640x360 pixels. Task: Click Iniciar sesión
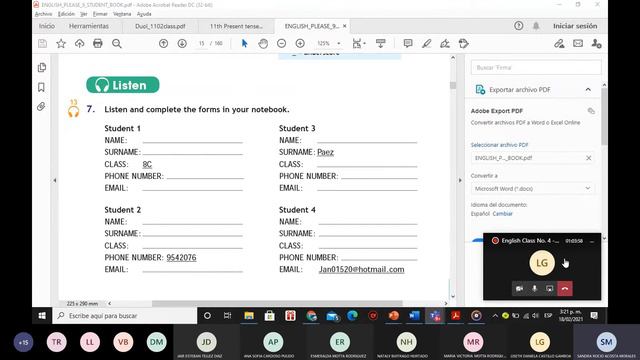[x=575, y=26]
